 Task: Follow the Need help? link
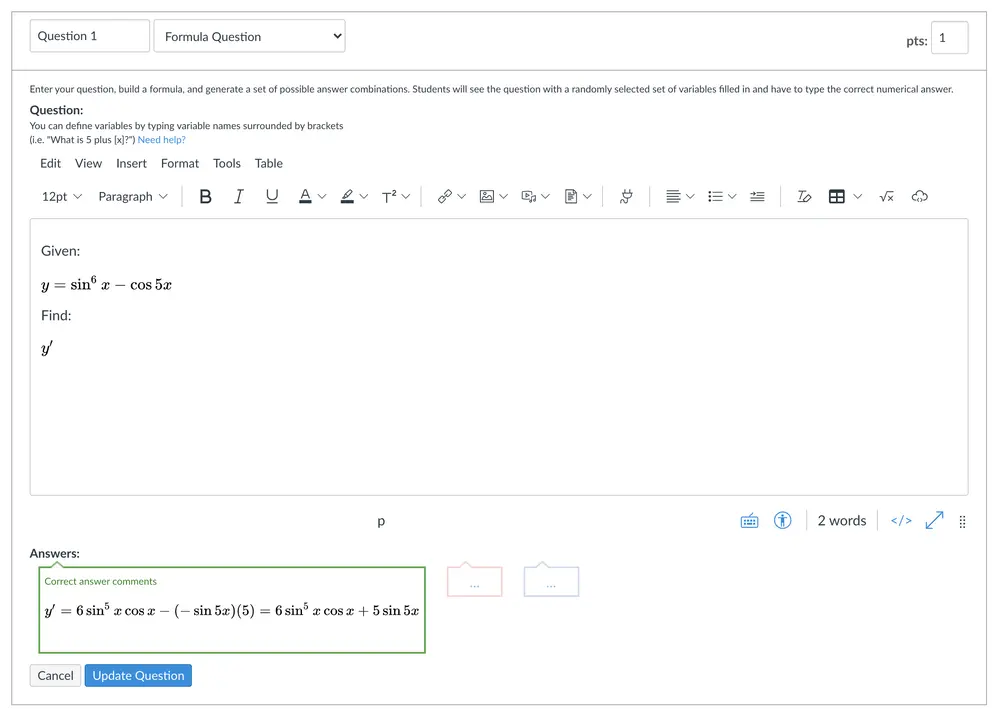pyautogui.click(x=161, y=140)
